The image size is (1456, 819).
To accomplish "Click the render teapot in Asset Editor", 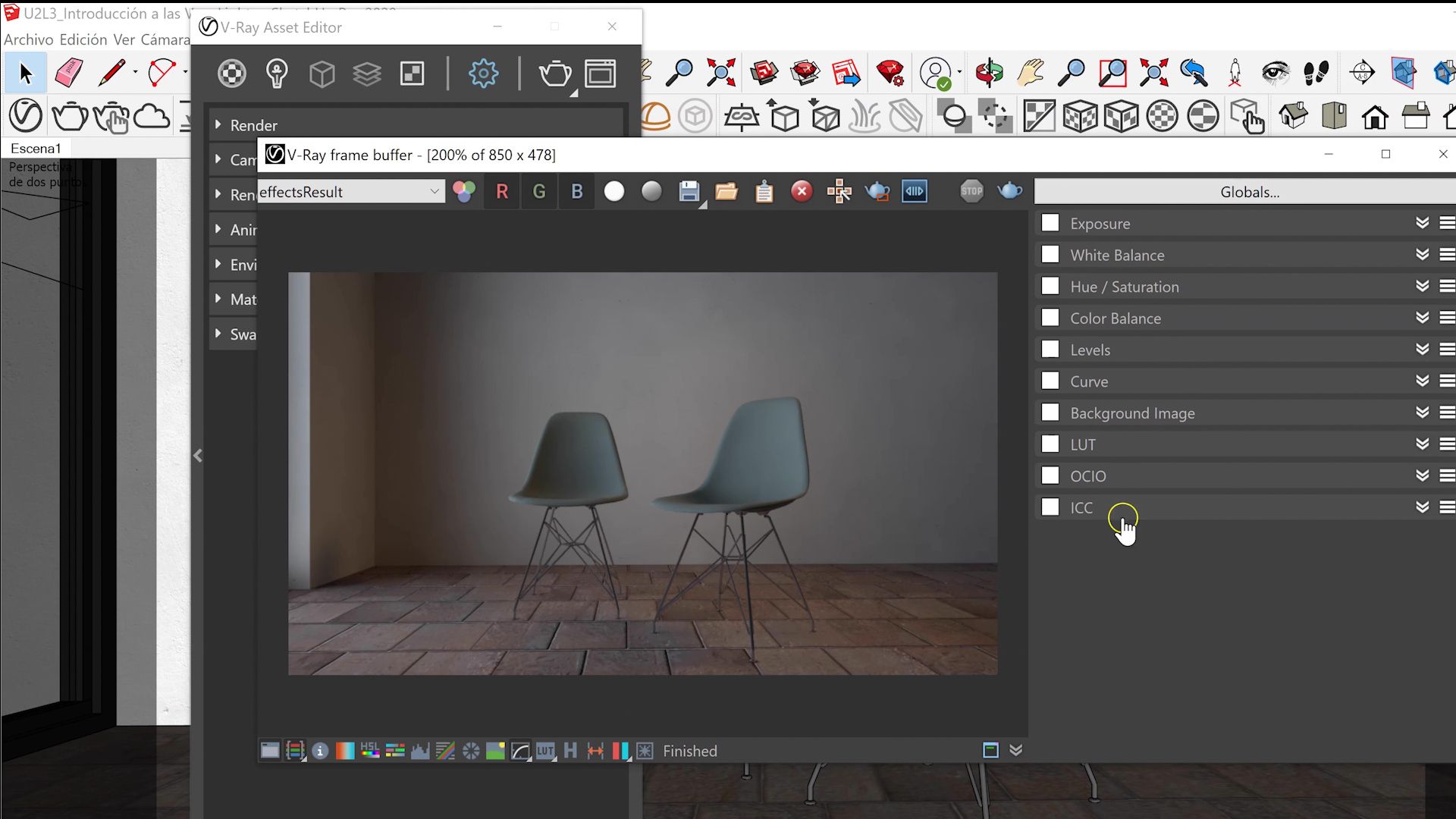I will tap(554, 74).
